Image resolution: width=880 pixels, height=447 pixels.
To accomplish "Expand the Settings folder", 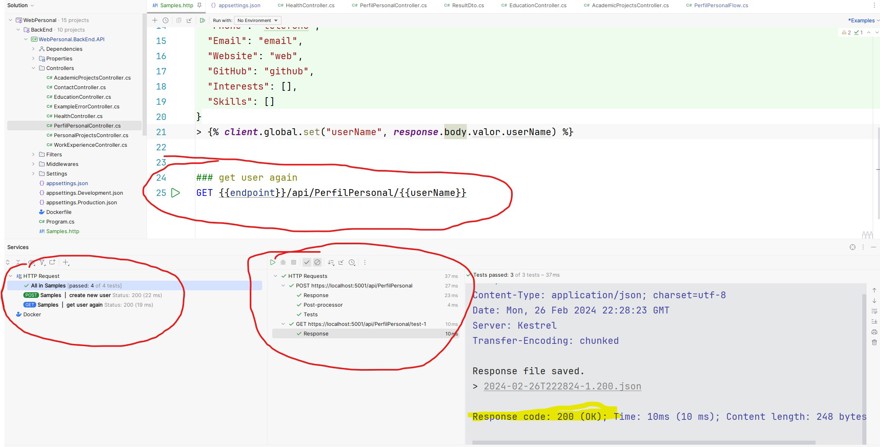I will (33, 174).
